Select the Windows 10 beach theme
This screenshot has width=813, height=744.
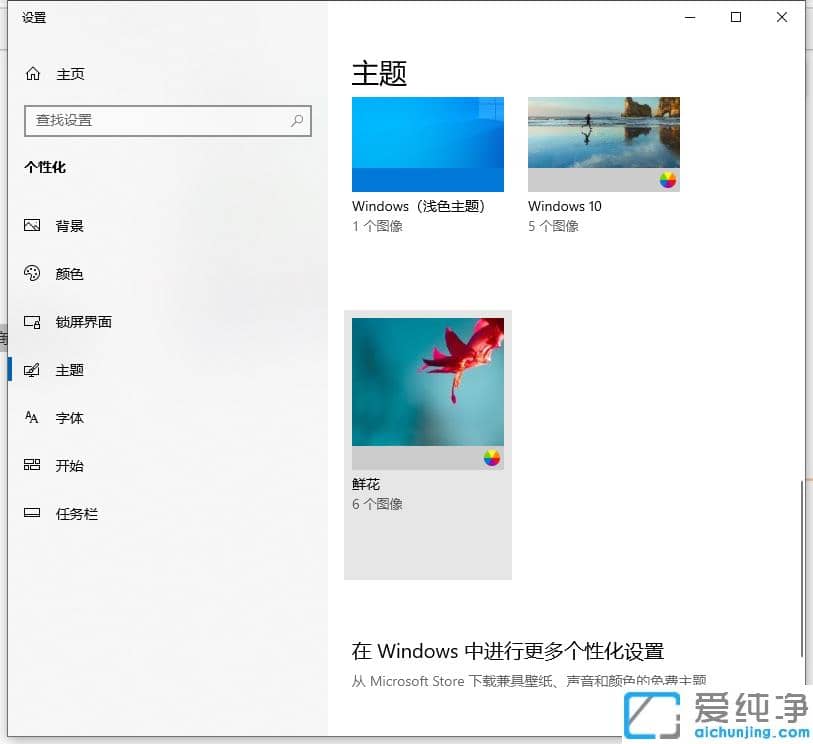pos(604,140)
